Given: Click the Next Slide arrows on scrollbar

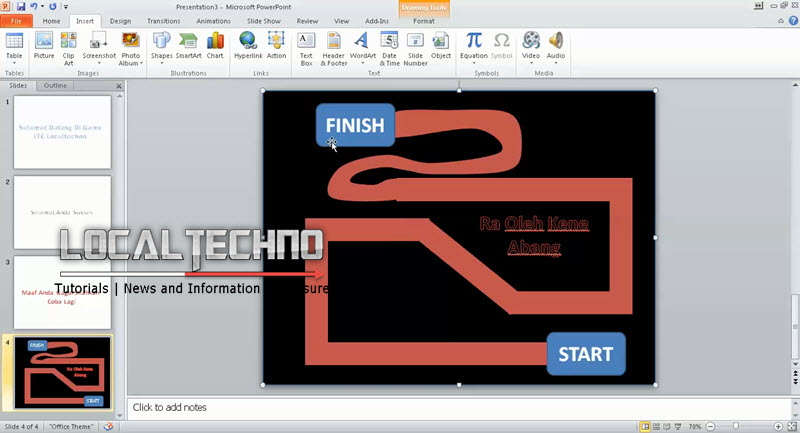Looking at the screenshot, I should tap(795, 381).
